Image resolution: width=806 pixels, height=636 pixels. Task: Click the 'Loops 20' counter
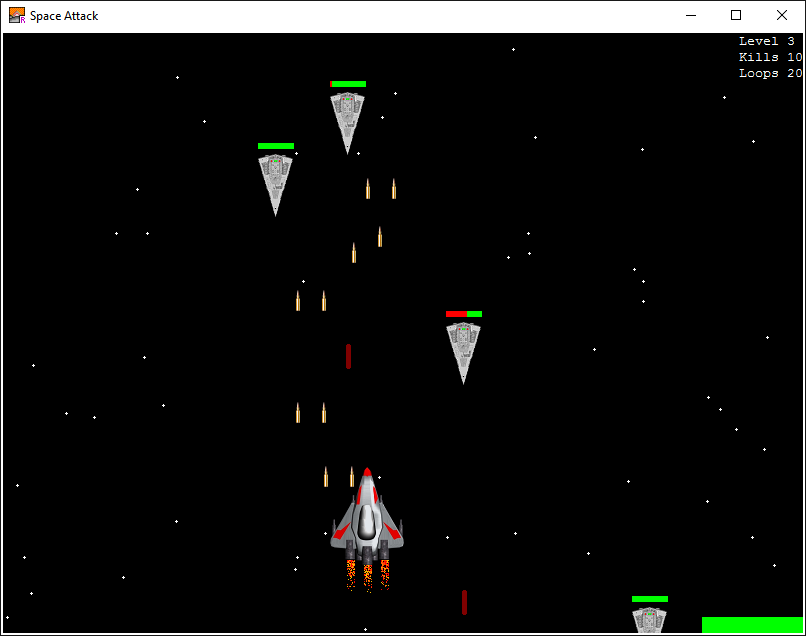tap(771, 73)
